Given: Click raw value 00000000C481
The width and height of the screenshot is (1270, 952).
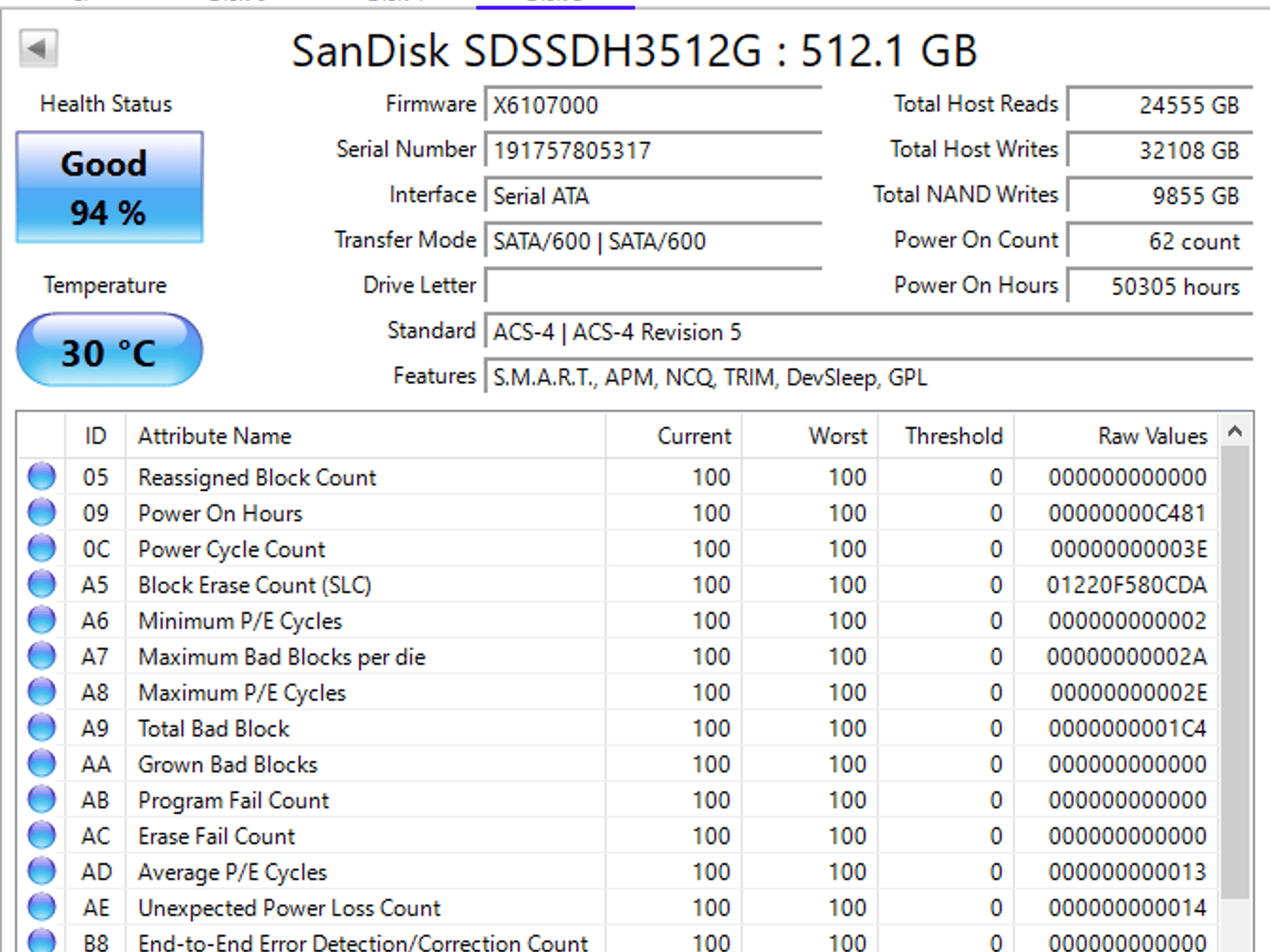Looking at the screenshot, I should pyautogui.click(x=1127, y=513).
